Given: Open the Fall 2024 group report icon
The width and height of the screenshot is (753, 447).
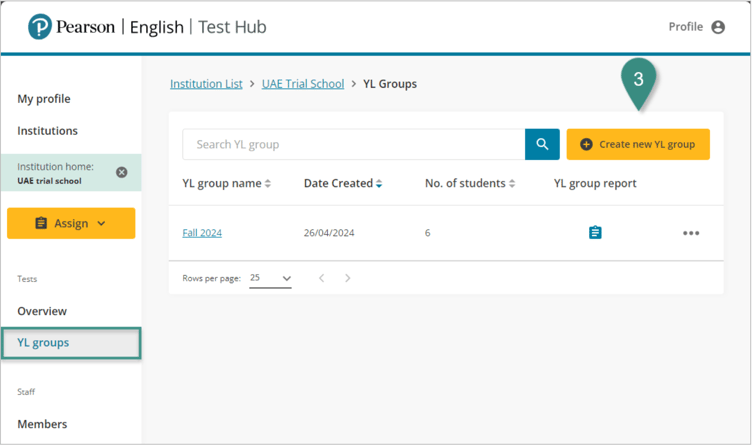Looking at the screenshot, I should tap(595, 233).
